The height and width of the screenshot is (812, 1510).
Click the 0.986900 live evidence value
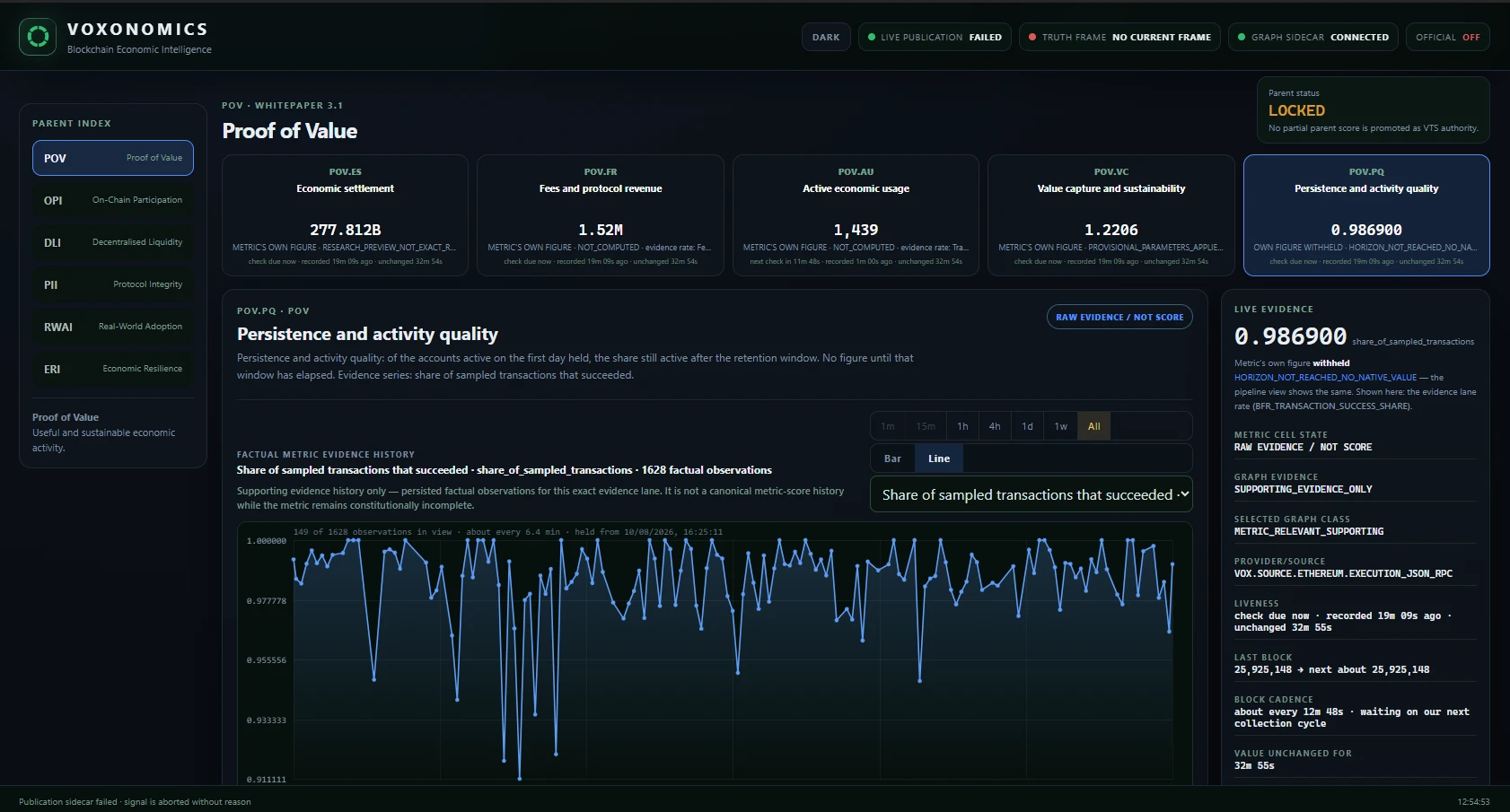pyautogui.click(x=1290, y=336)
